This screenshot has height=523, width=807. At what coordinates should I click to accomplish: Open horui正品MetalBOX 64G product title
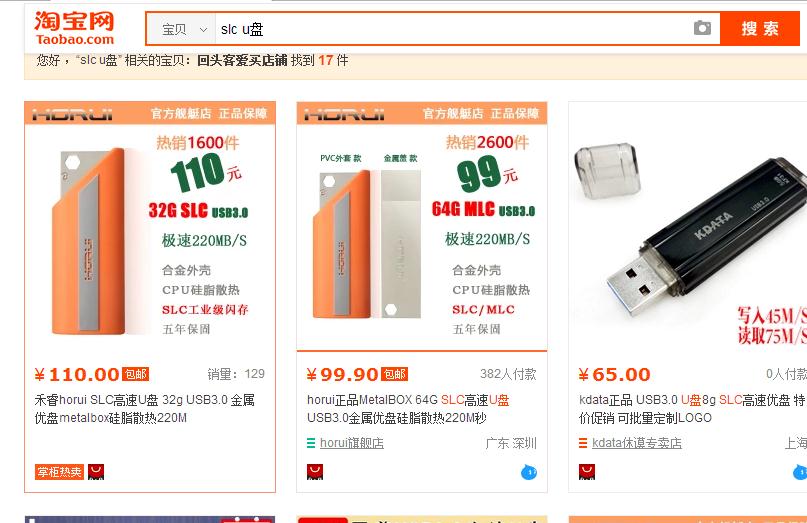point(408,409)
